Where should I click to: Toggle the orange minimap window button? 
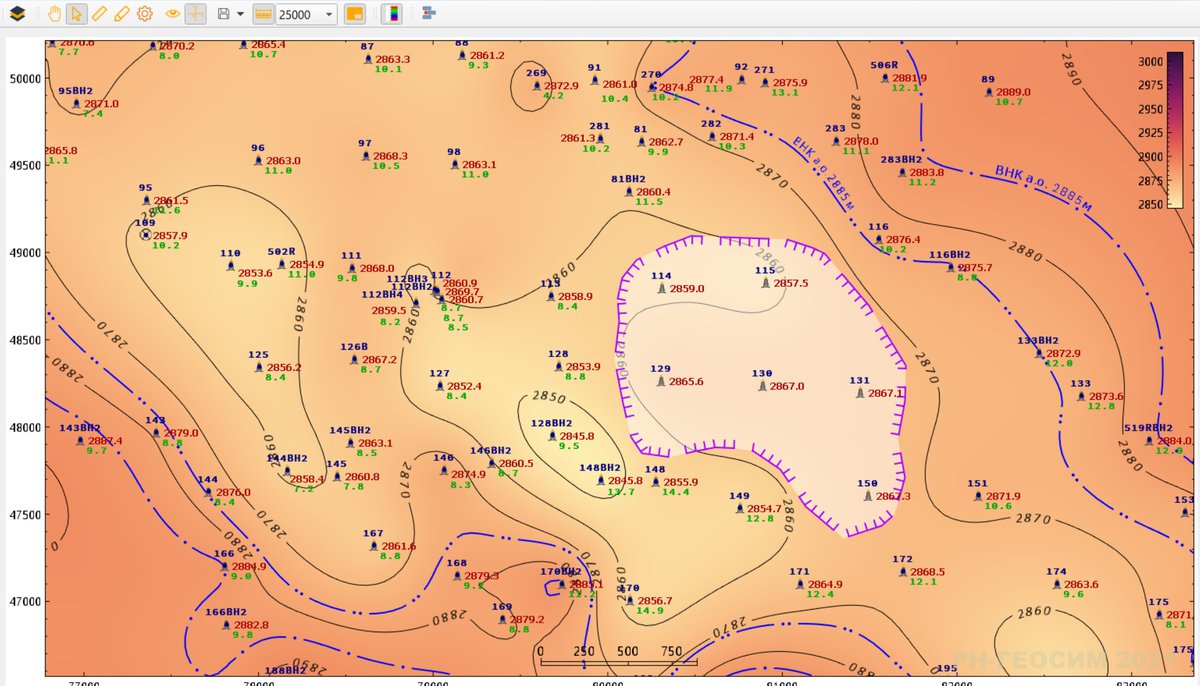tap(354, 14)
